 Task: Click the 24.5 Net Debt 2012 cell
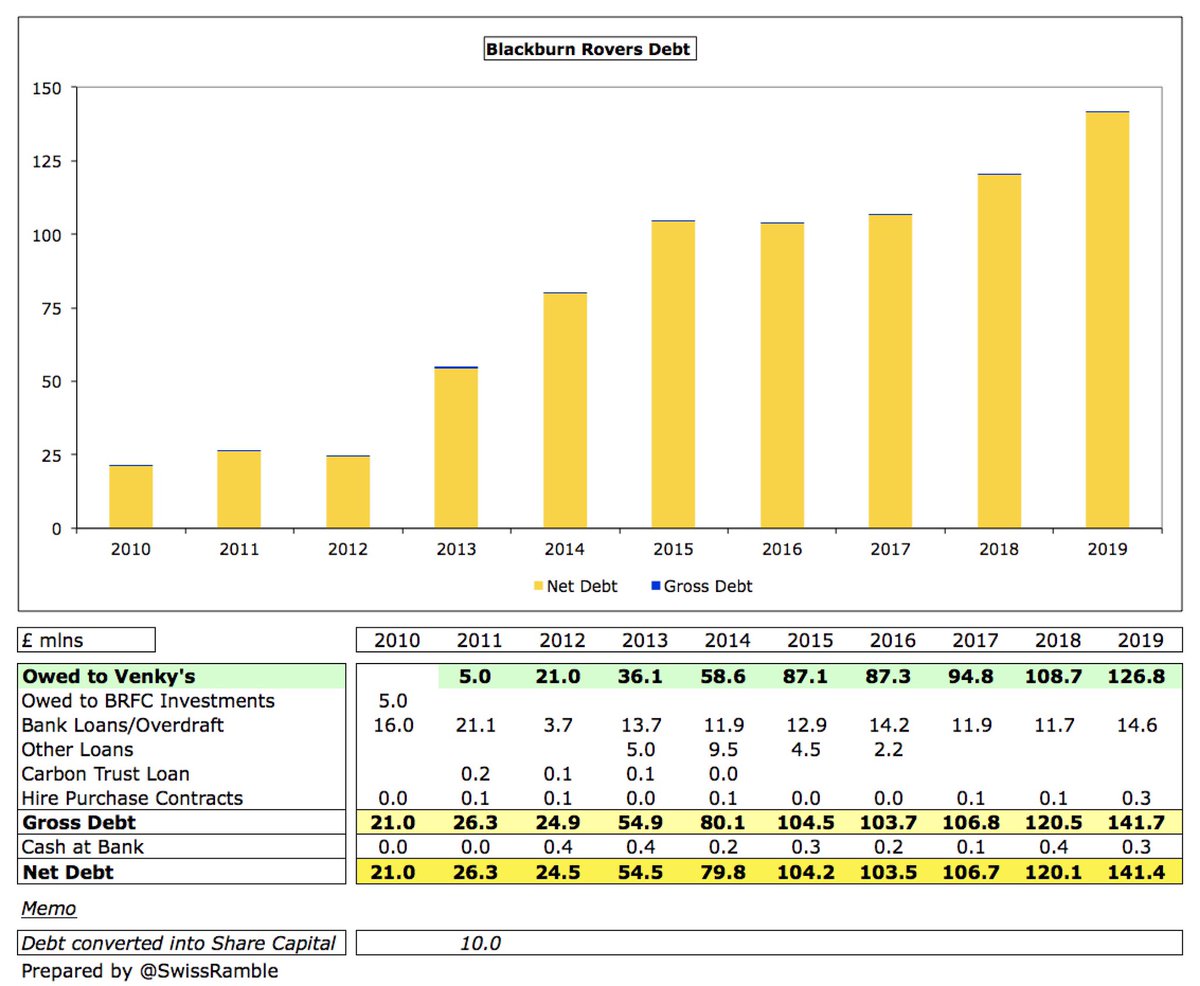559,872
